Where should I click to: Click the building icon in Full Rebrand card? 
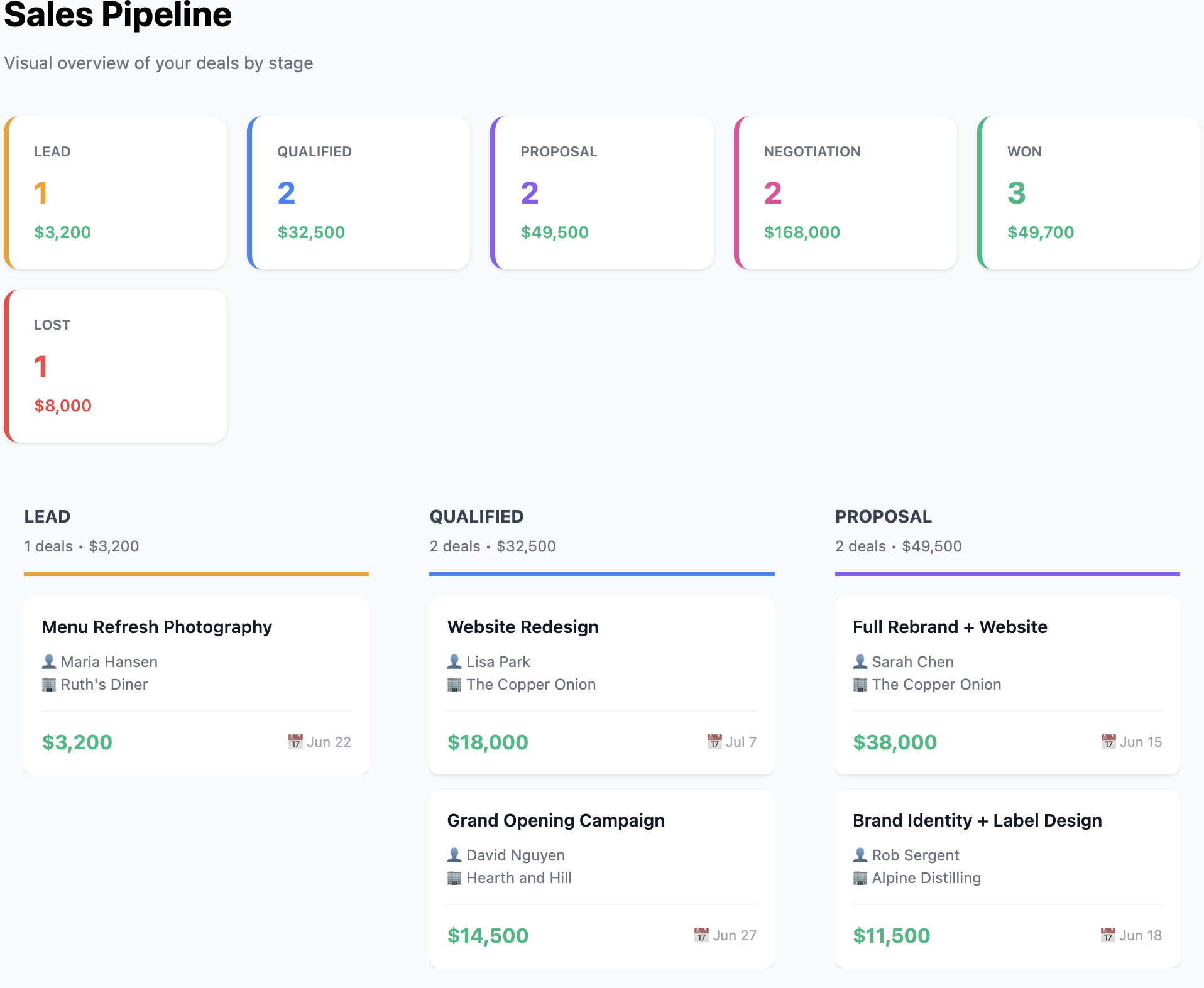click(860, 684)
